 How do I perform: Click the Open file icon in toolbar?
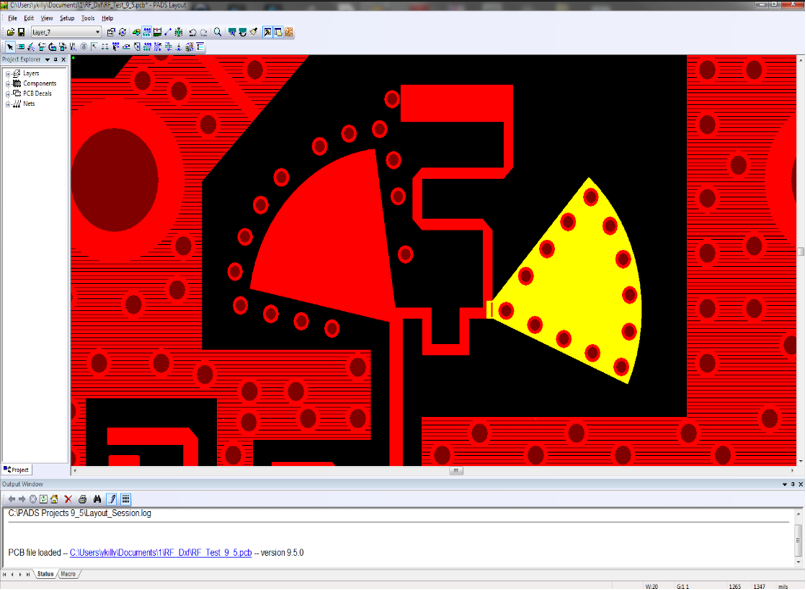click(x=10, y=32)
